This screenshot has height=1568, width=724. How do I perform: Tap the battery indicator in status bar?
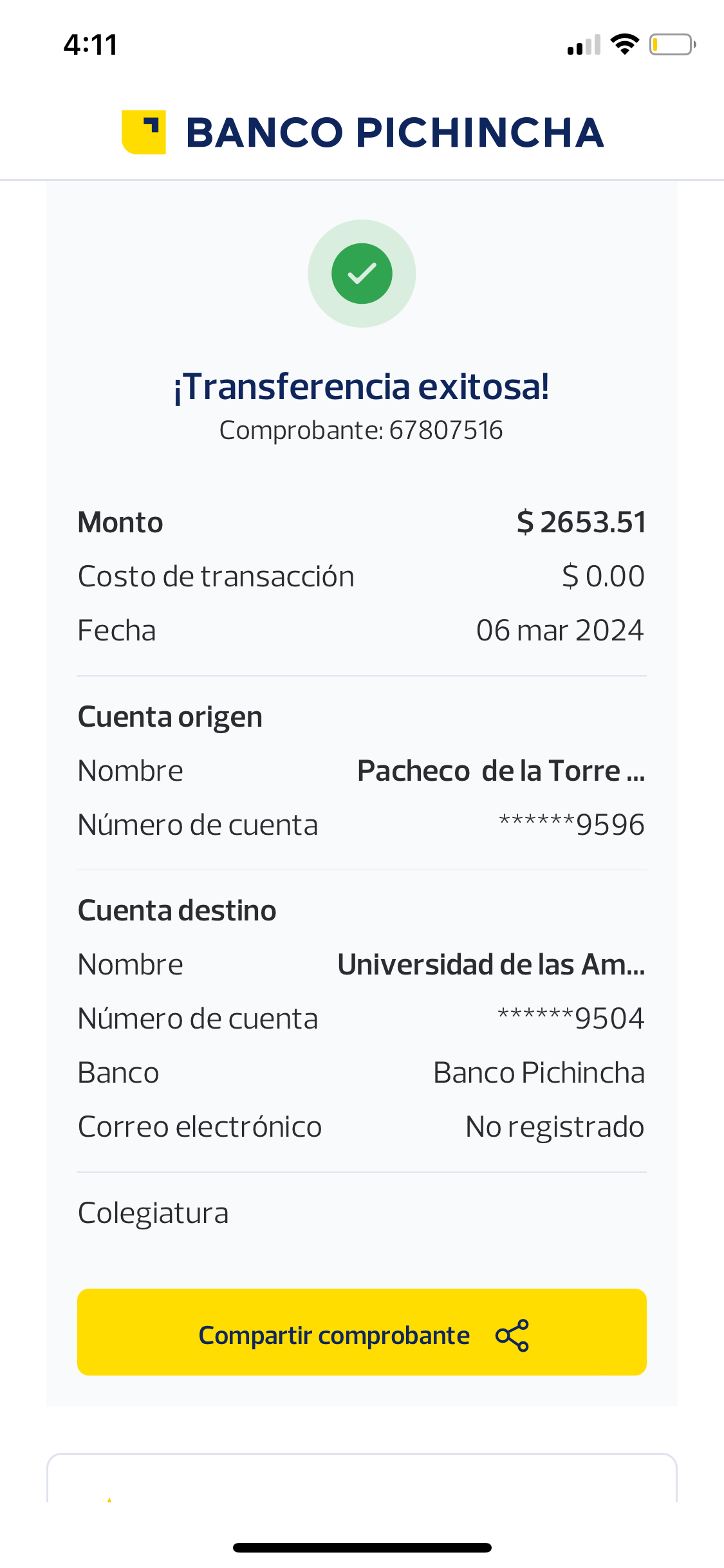pos(672,44)
